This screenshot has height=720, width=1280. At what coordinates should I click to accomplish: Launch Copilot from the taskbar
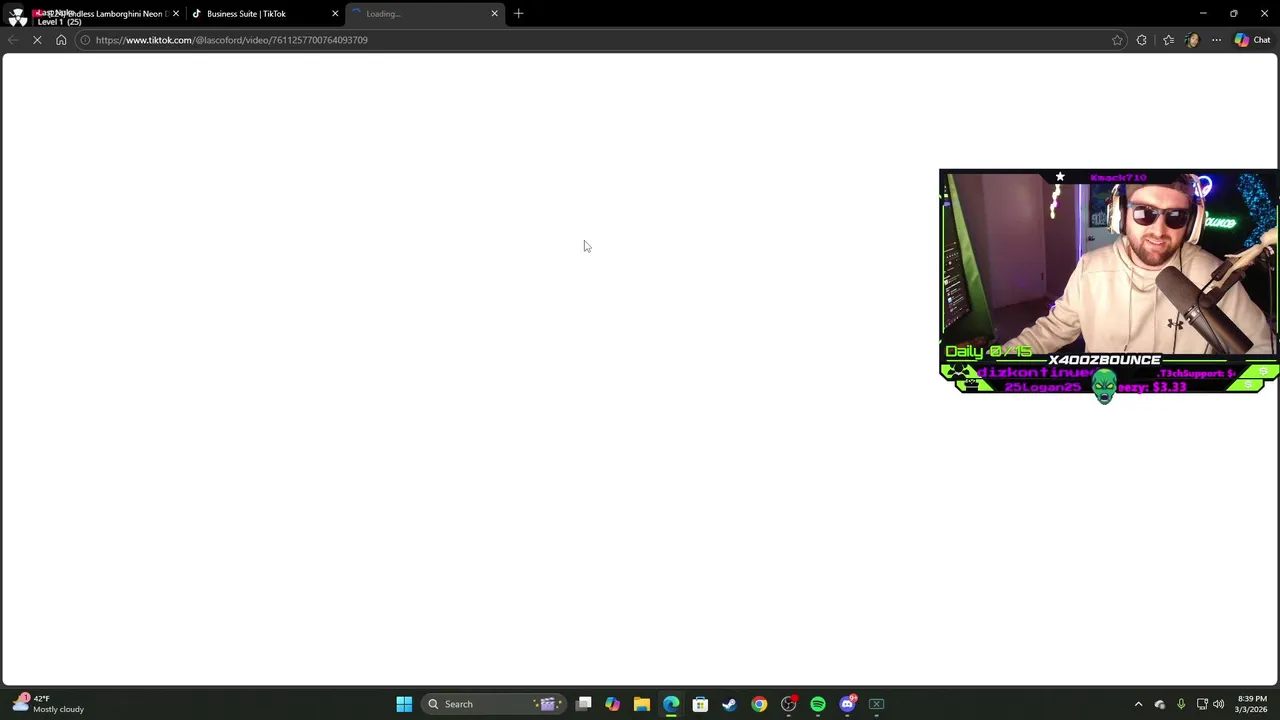612,704
